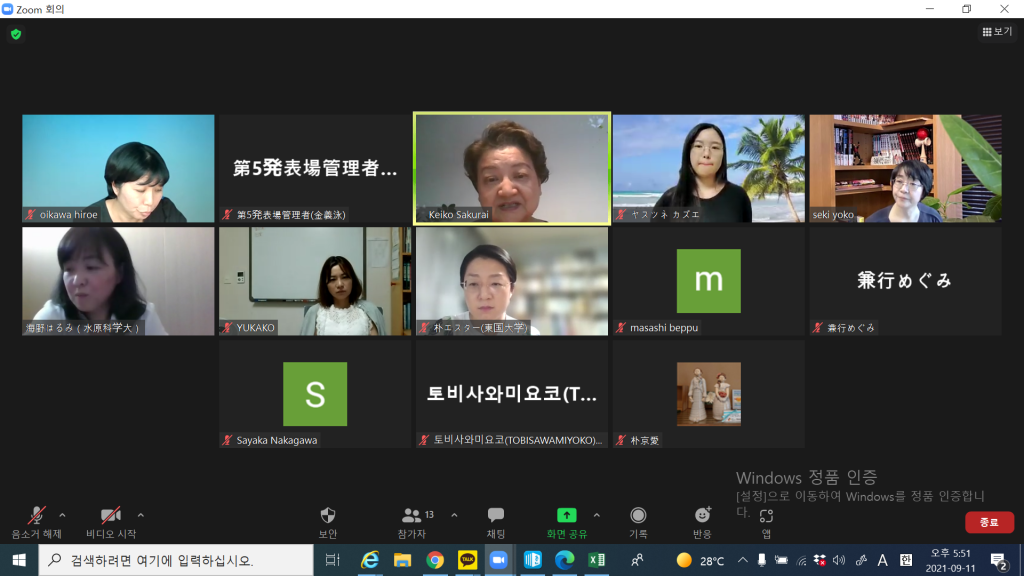Open the 참가자 participants panel
The image size is (1024, 576).
click(x=412, y=522)
